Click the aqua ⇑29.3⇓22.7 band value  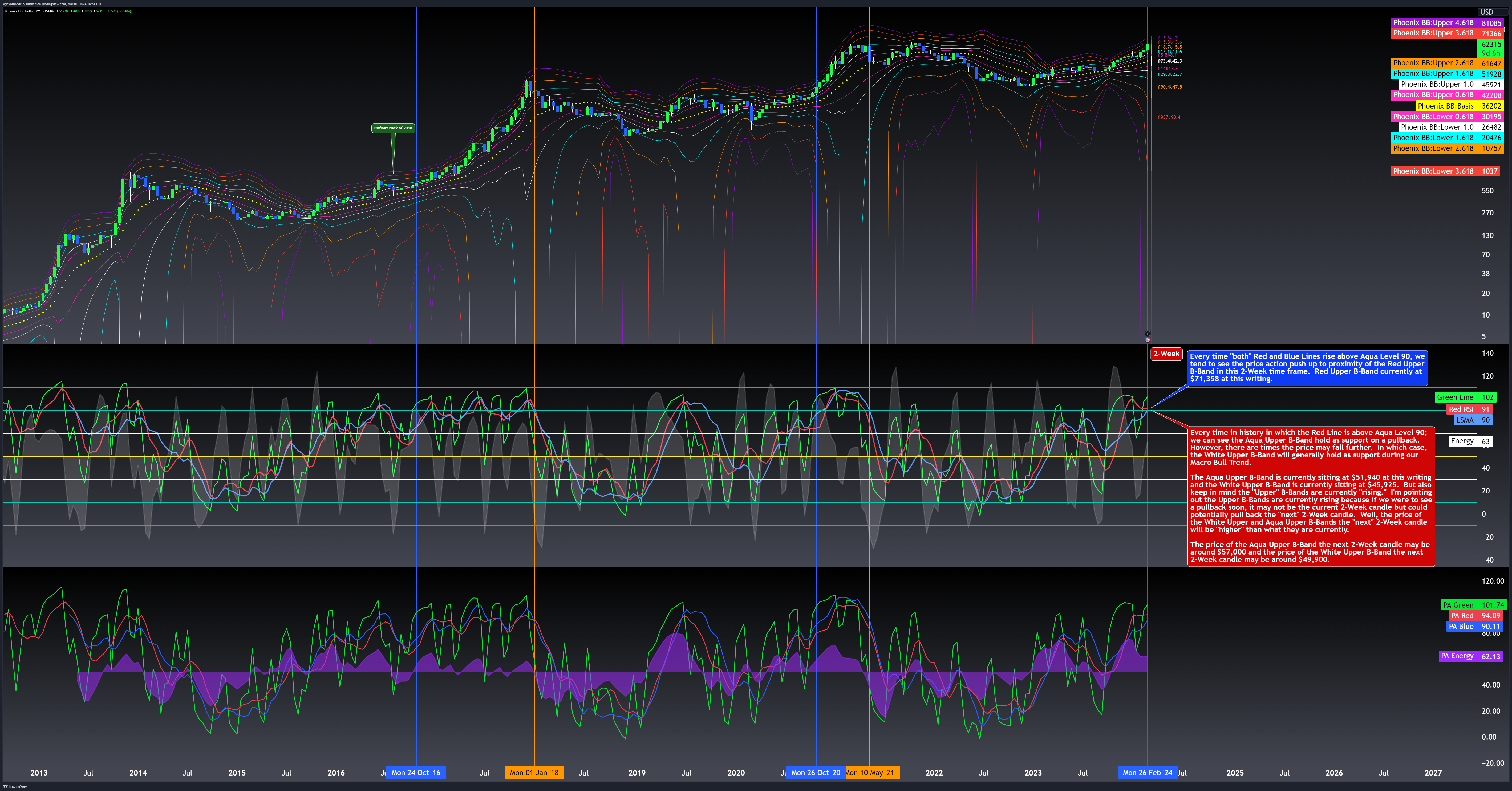tap(1170, 75)
